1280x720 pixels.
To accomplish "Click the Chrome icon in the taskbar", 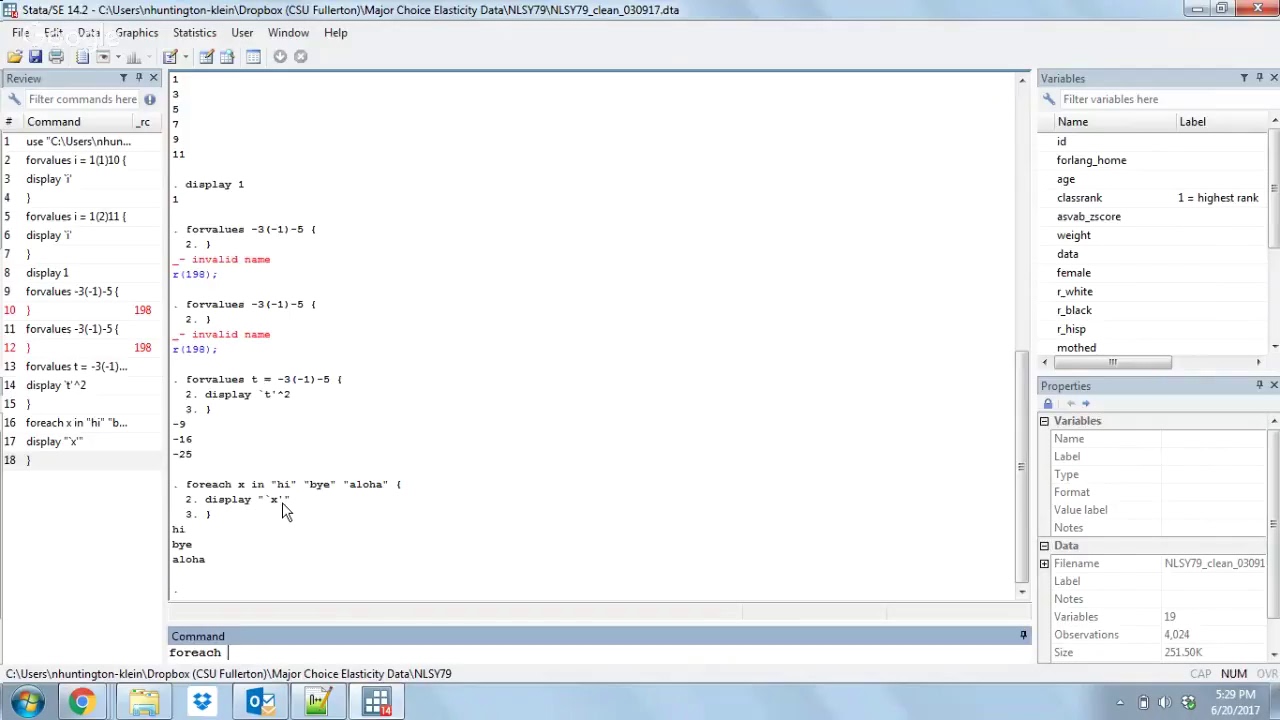I will click(x=82, y=702).
